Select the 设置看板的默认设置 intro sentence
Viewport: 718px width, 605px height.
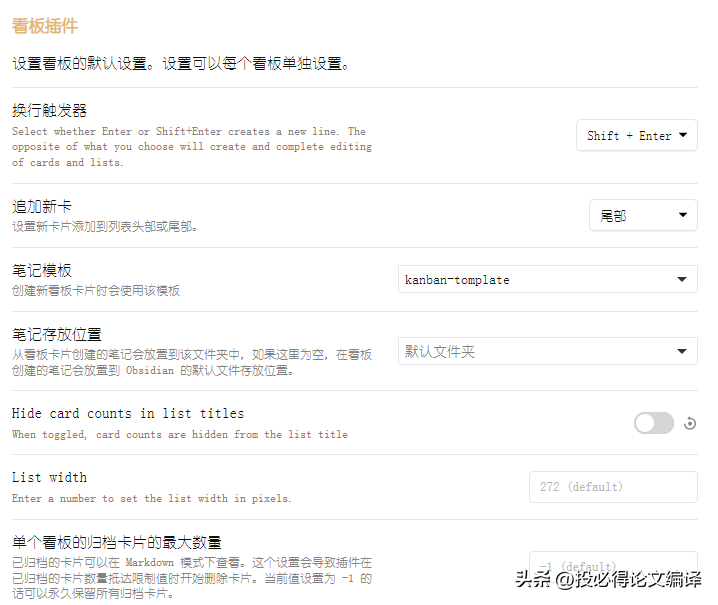181,64
